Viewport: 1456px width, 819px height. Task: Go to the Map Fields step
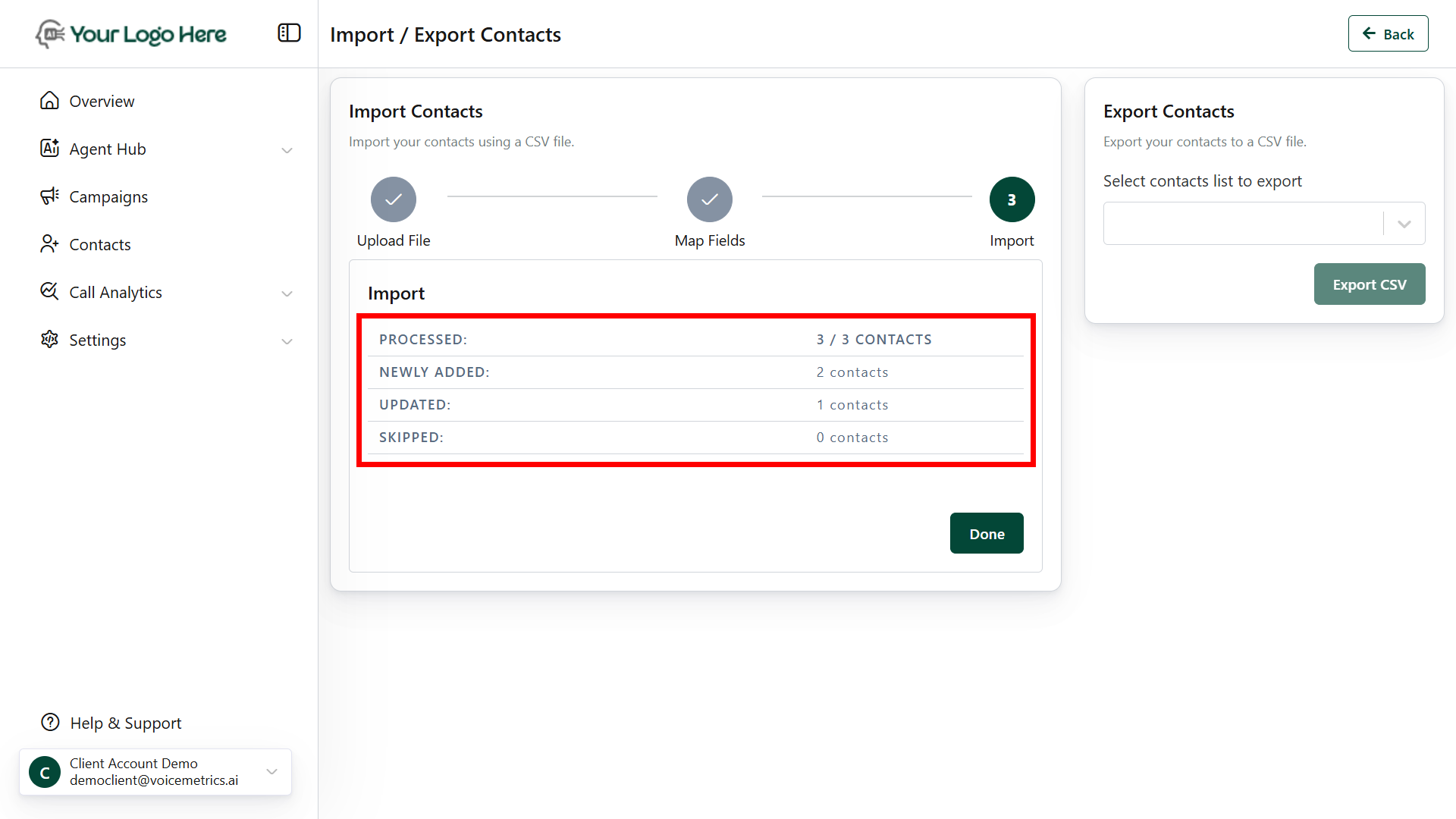(x=709, y=199)
